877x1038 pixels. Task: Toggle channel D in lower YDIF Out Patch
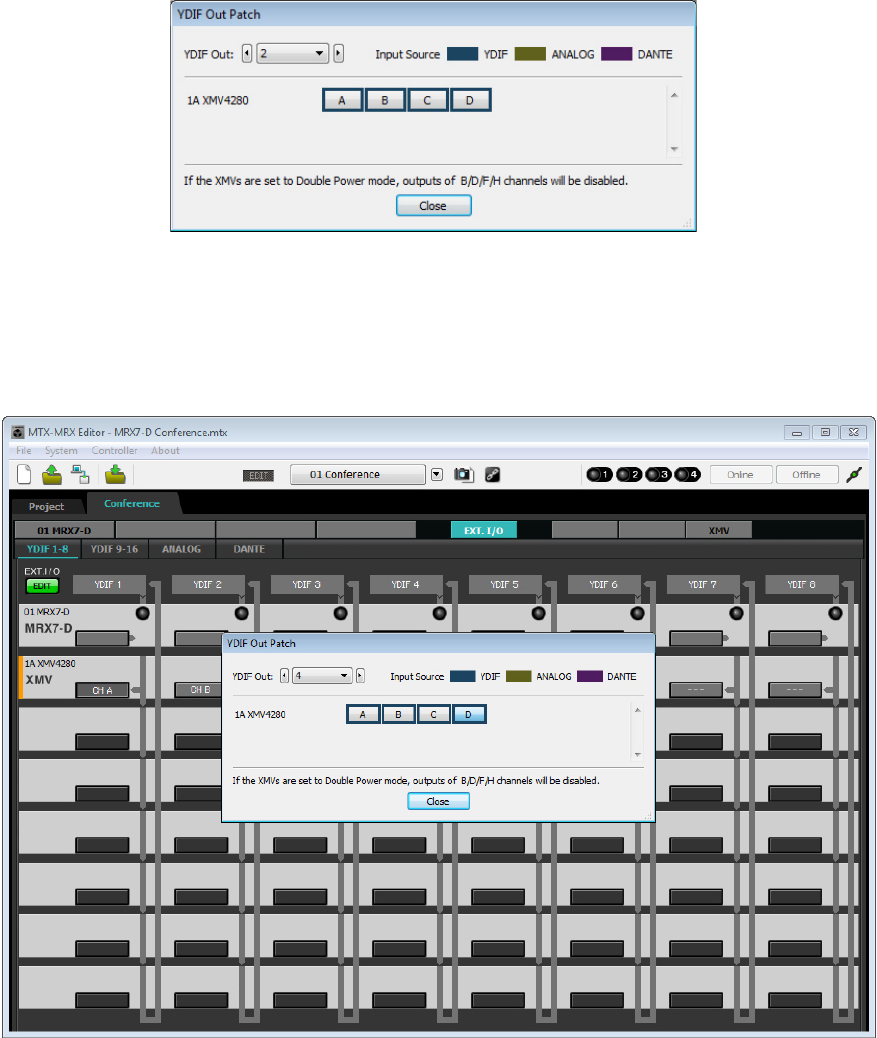pos(469,714)
